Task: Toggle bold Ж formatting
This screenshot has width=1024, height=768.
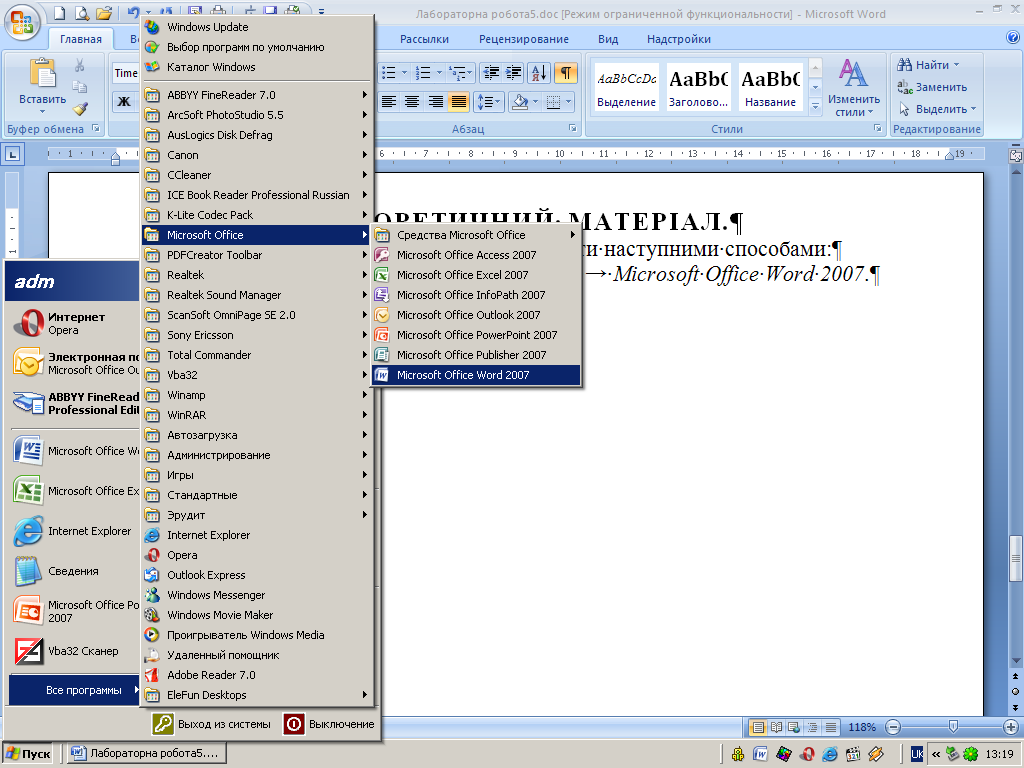Action: (124, 101)
